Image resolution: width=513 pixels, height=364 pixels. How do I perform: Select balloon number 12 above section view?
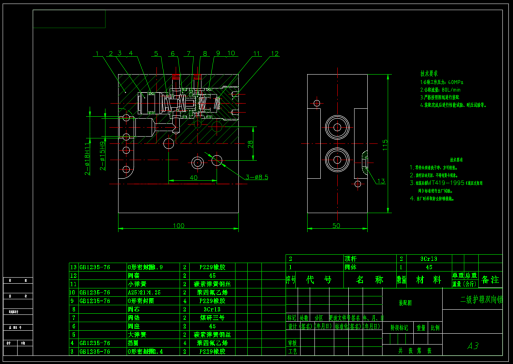click(x=275, y=53)
